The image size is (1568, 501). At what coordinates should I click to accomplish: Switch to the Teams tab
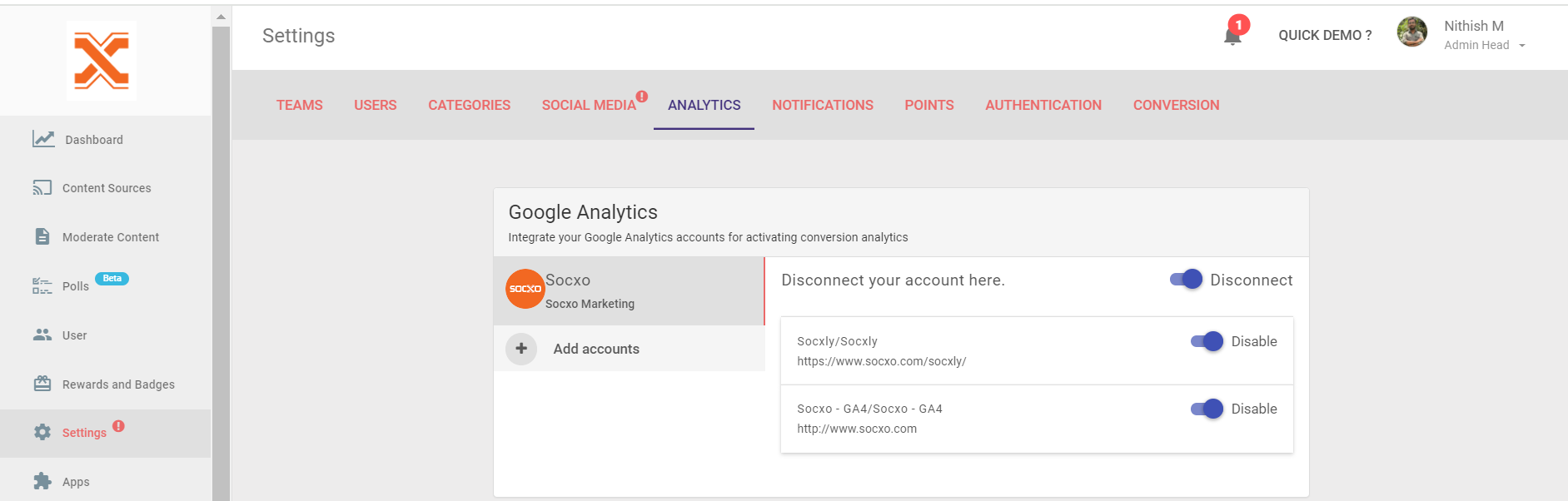(300, 105)
